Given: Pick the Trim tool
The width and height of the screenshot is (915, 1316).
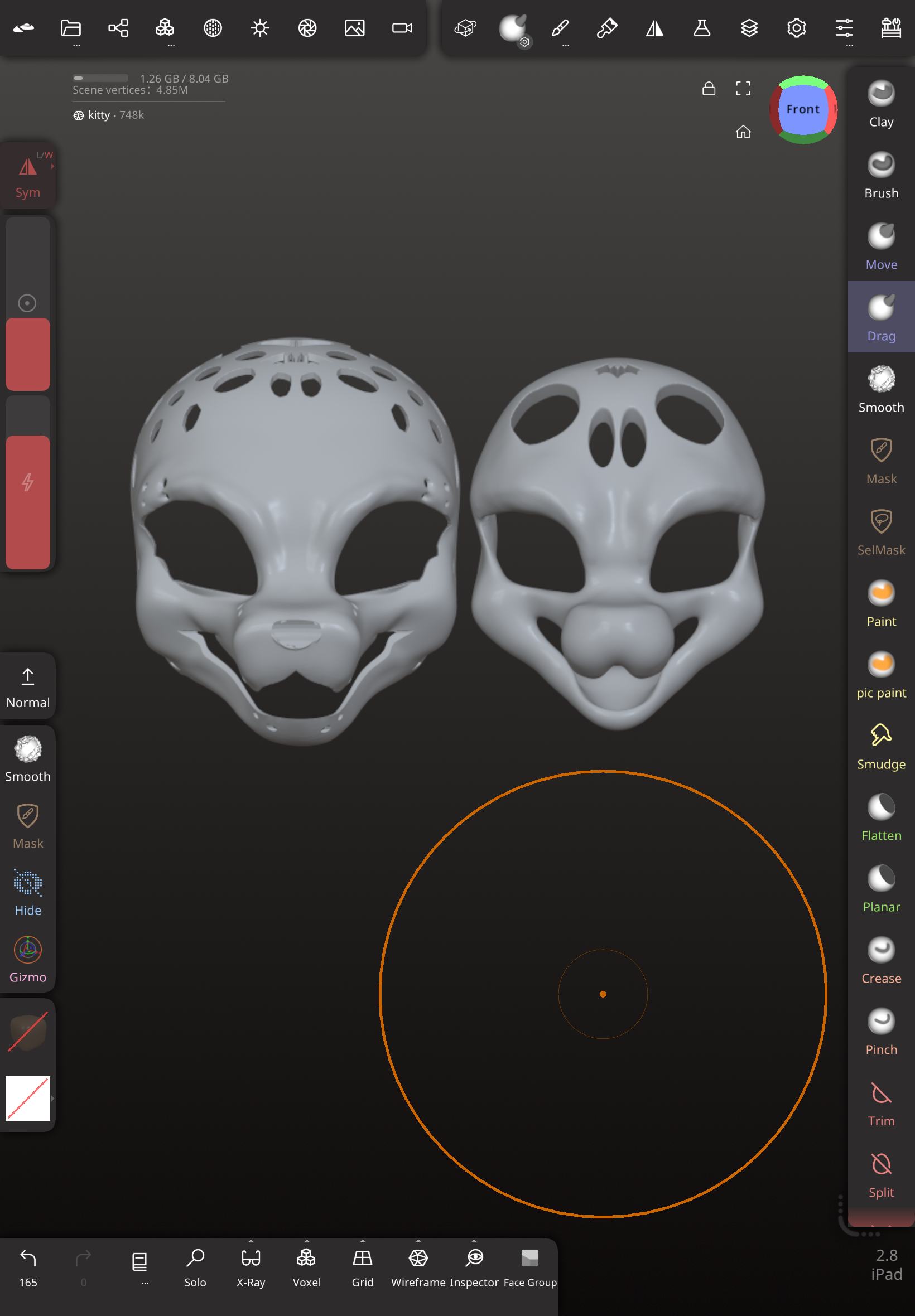Looking at the screenshot, I should point(880,1103).
